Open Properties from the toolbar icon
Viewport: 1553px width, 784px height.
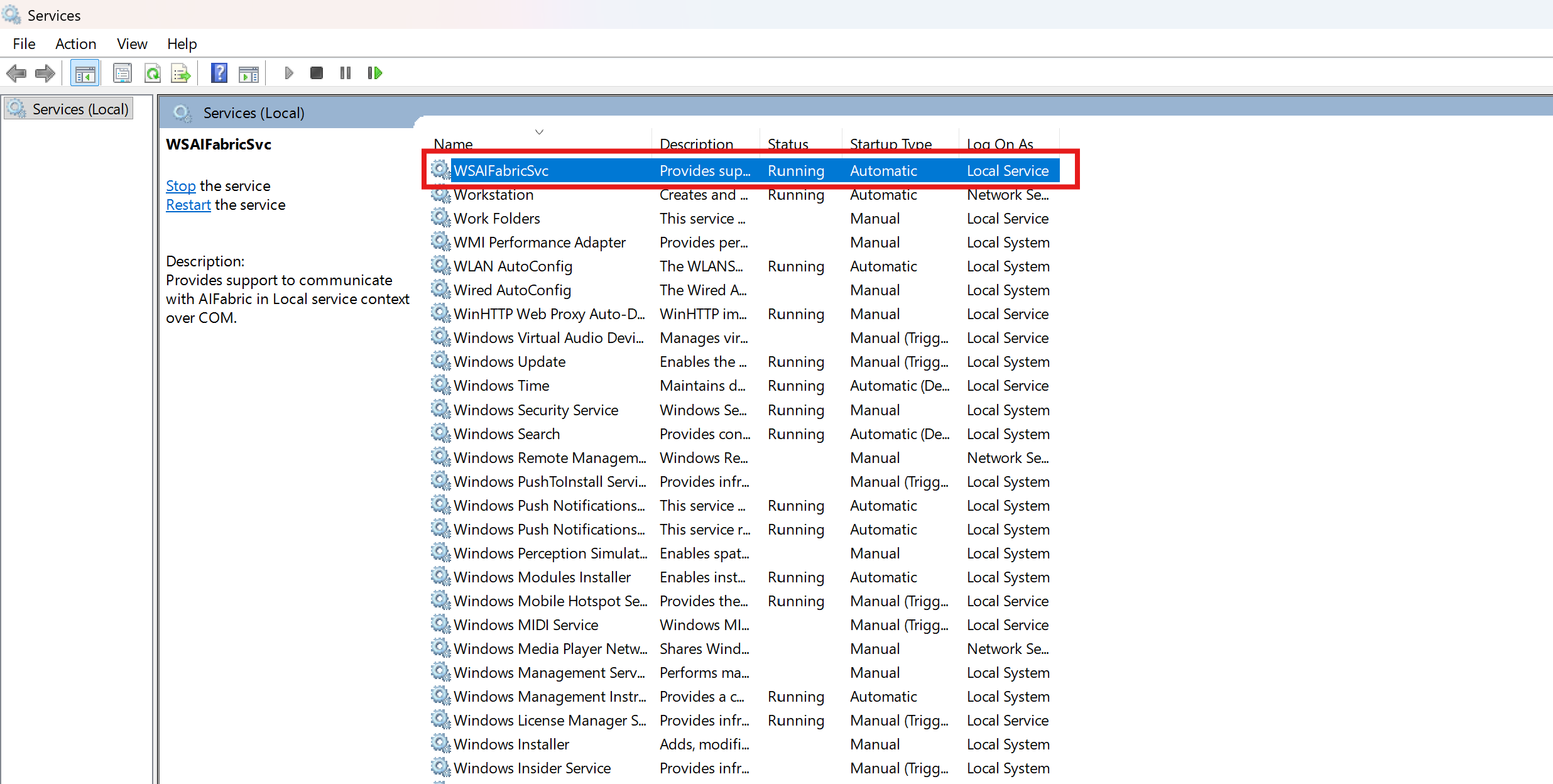click(x=122, y=73)
